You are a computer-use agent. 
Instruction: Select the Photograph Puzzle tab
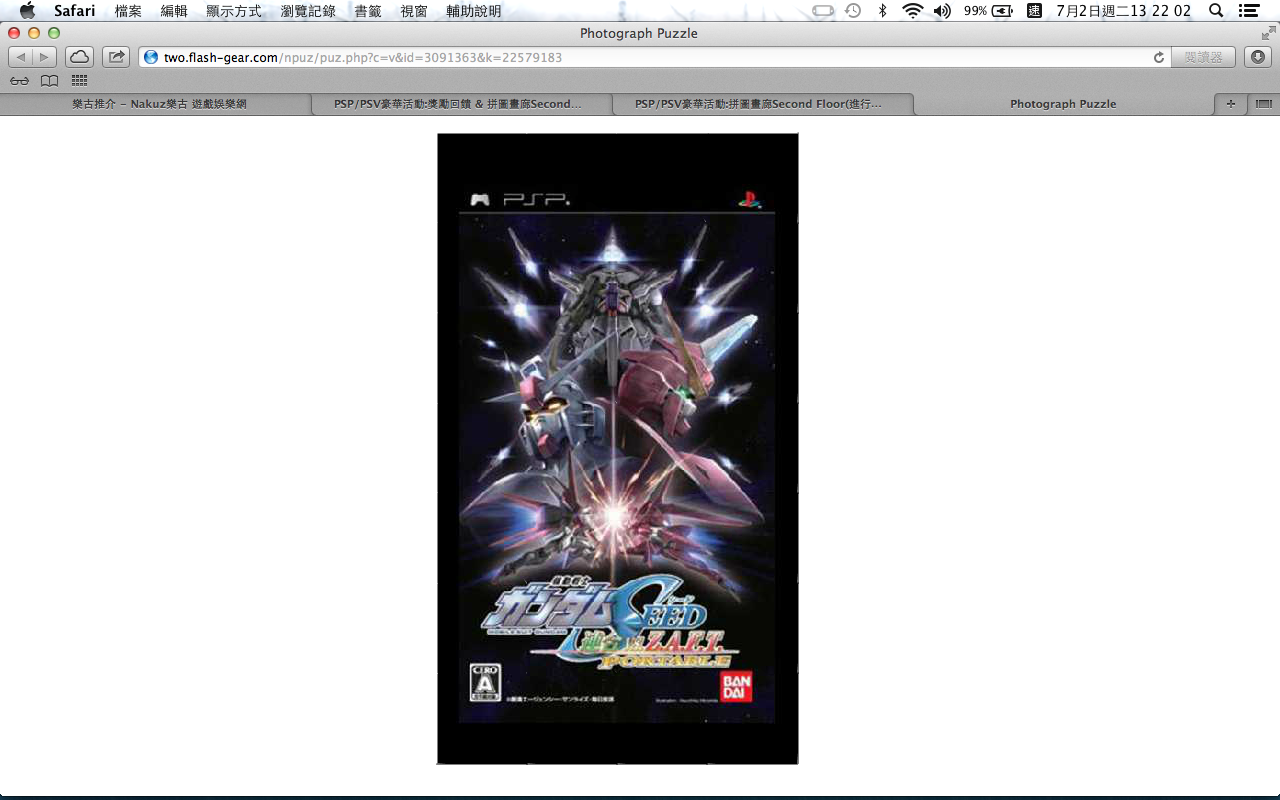coord(1063,103)
